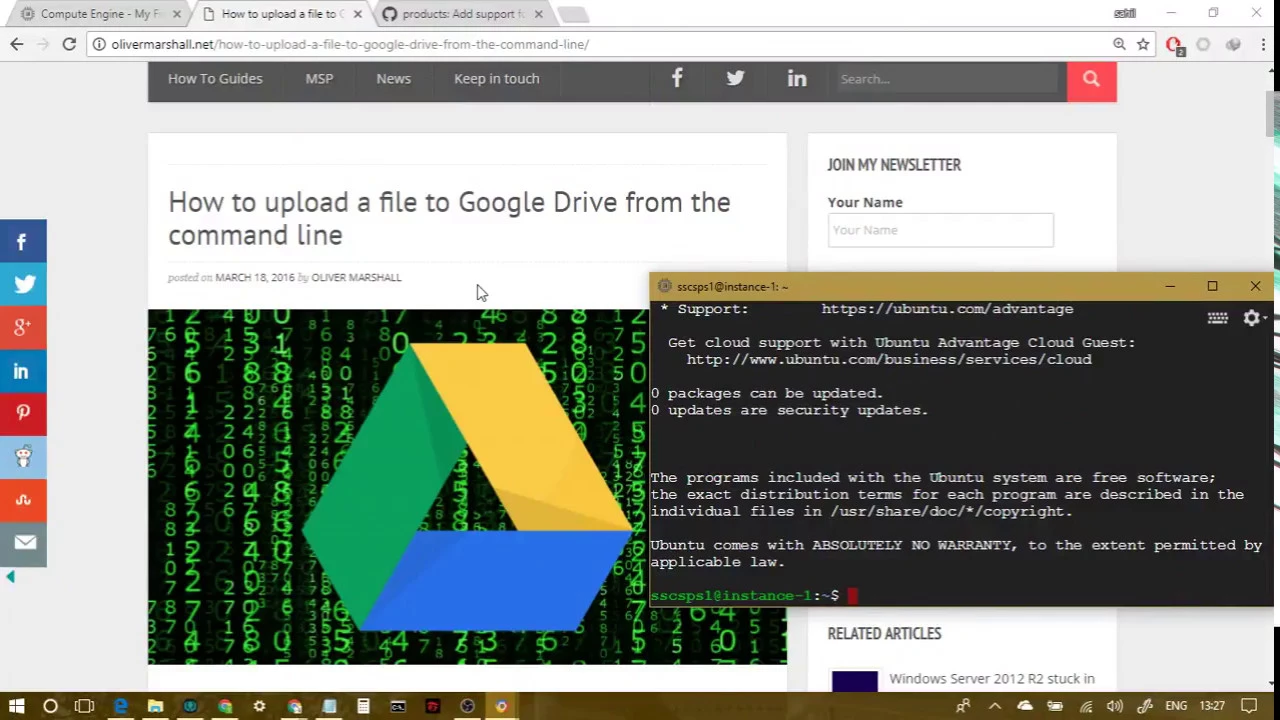
Task: Close the GitHub products tab
Action: (538, 14)
